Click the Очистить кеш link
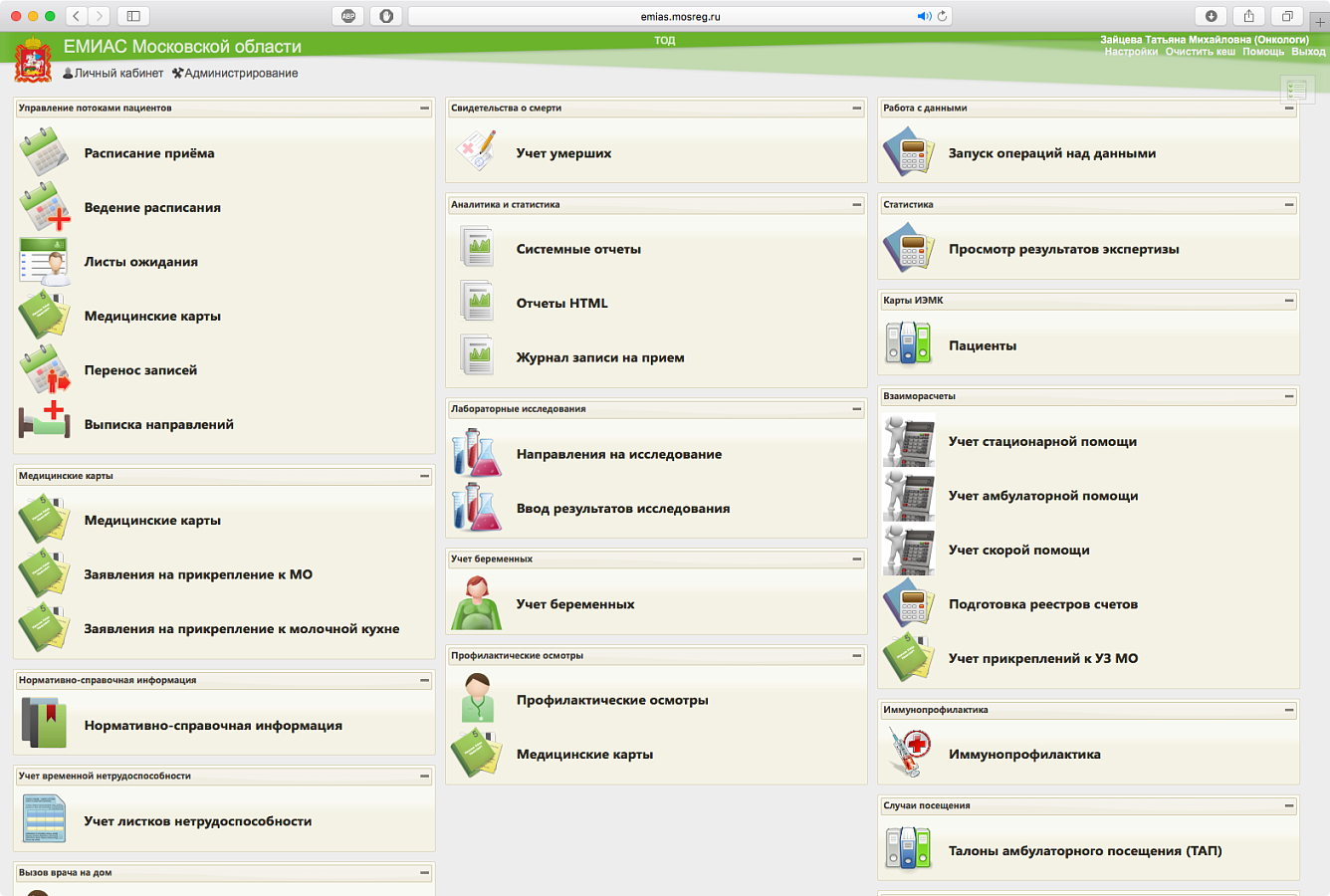The width and height of the screenshot is (1330, 896). pos(1200,52)
